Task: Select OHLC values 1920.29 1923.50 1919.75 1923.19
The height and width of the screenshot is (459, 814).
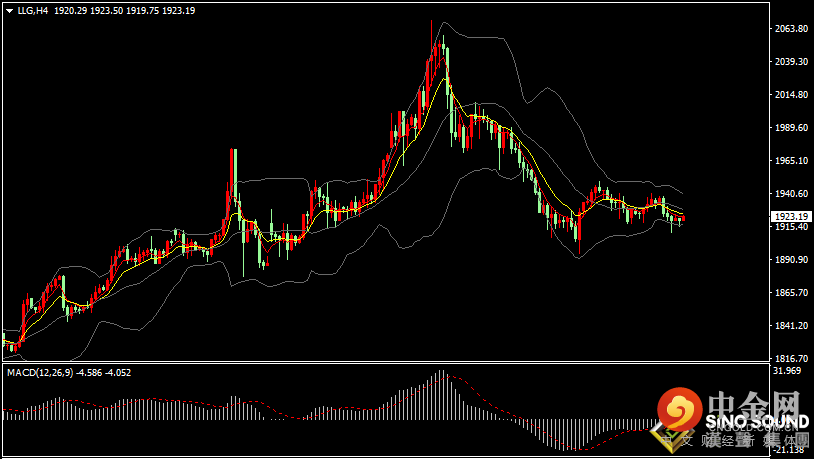Action: point(125,10)
